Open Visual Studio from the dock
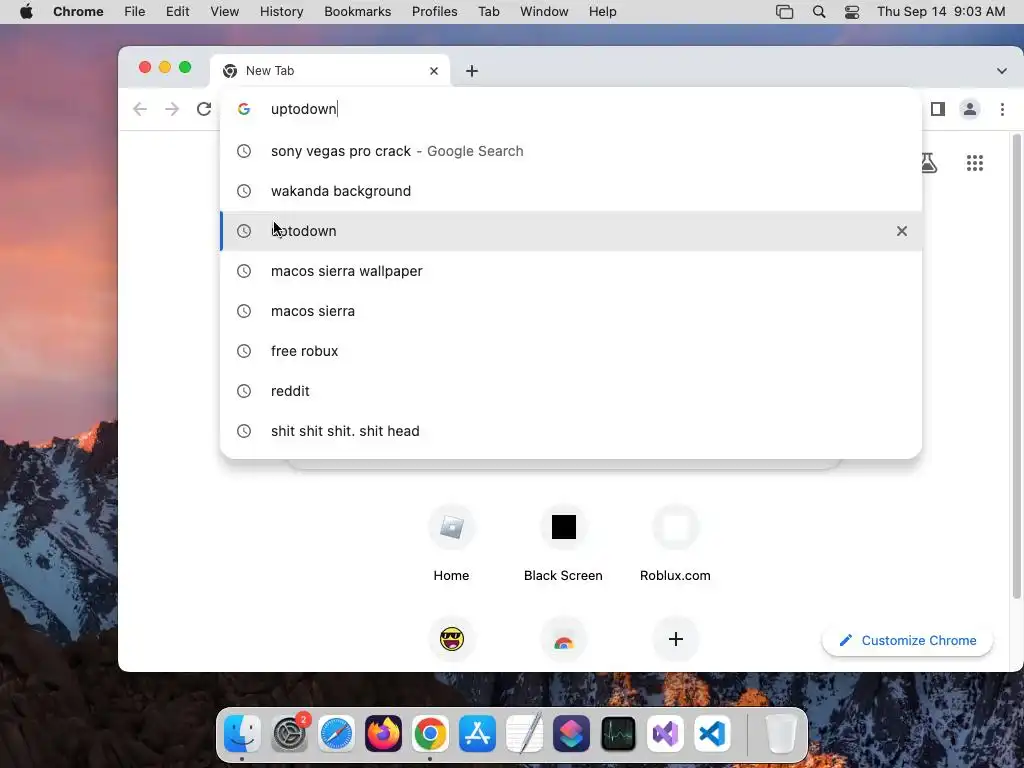1024x768 pixels. pos(665,733)
